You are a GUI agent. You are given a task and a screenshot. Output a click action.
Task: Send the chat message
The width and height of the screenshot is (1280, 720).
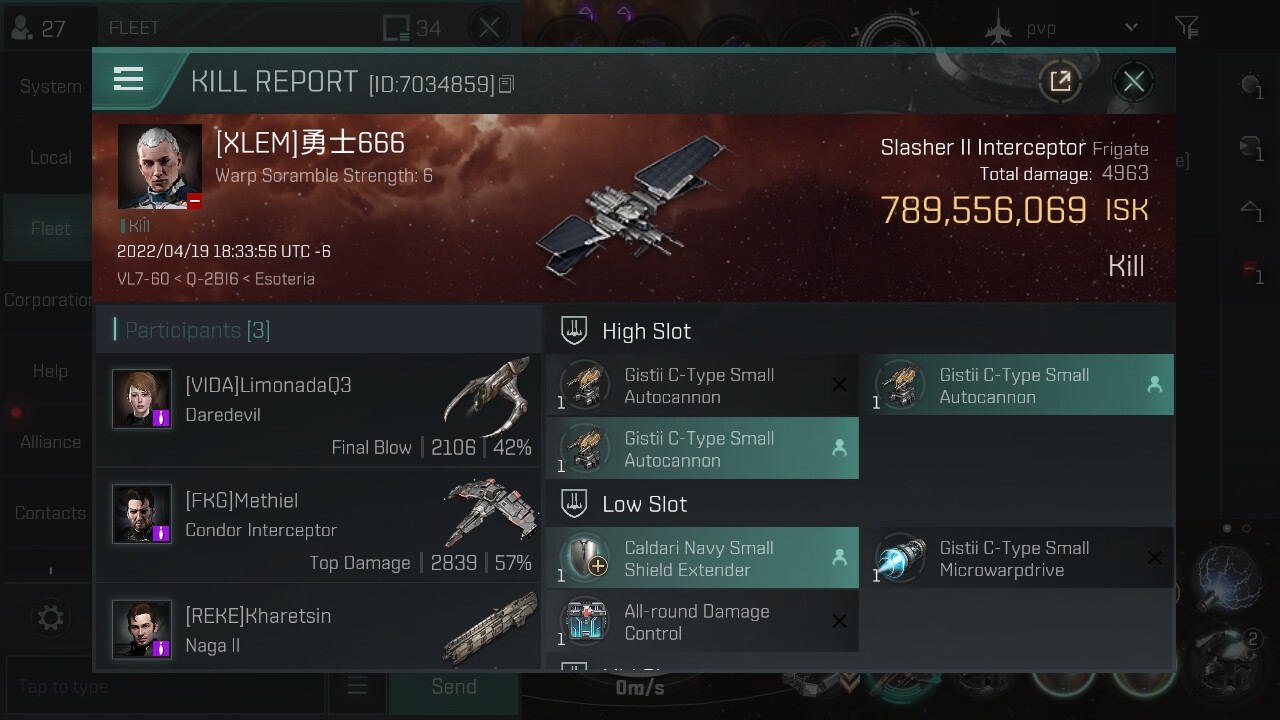click(453, 686)
